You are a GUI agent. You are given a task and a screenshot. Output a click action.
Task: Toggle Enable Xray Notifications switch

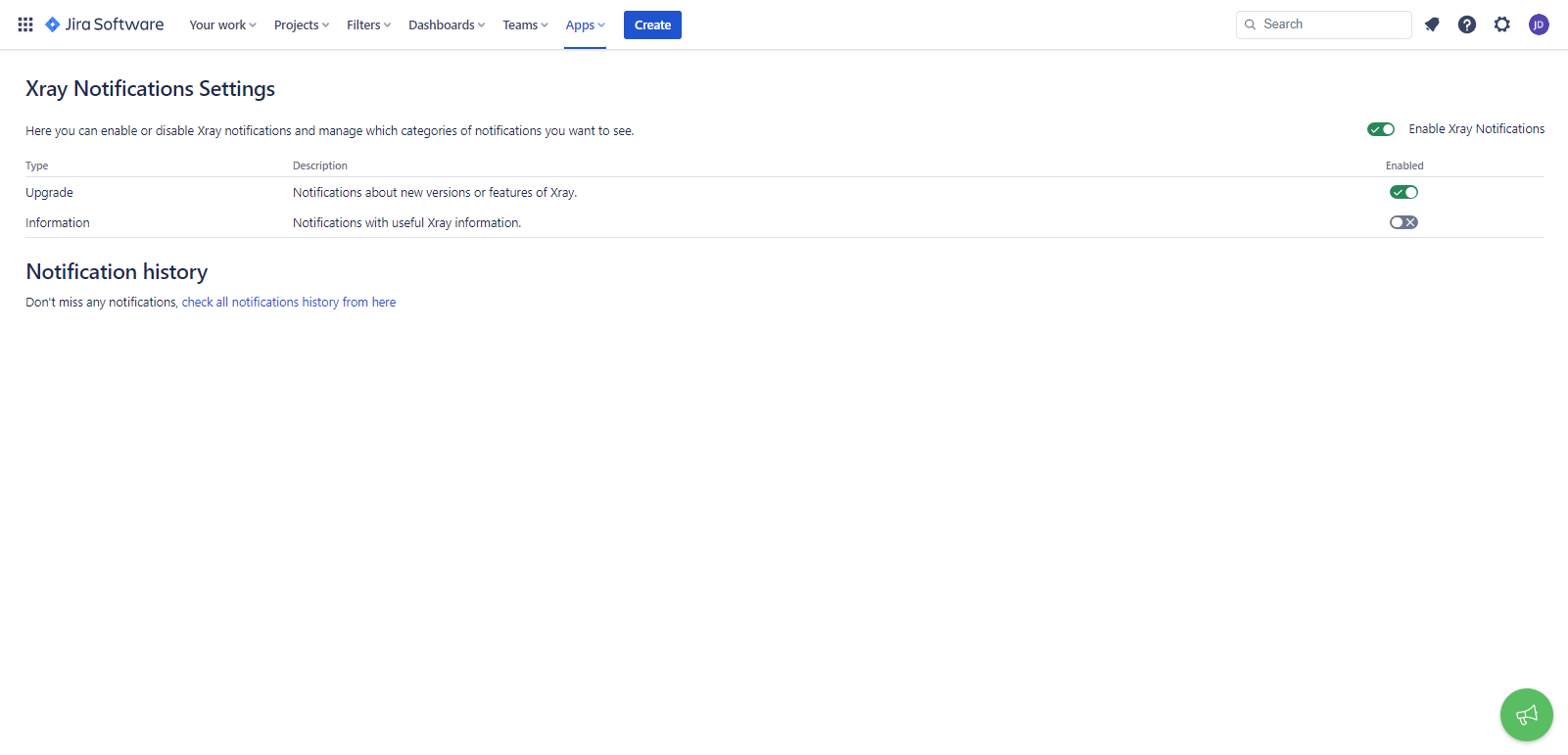[1381, 129]
